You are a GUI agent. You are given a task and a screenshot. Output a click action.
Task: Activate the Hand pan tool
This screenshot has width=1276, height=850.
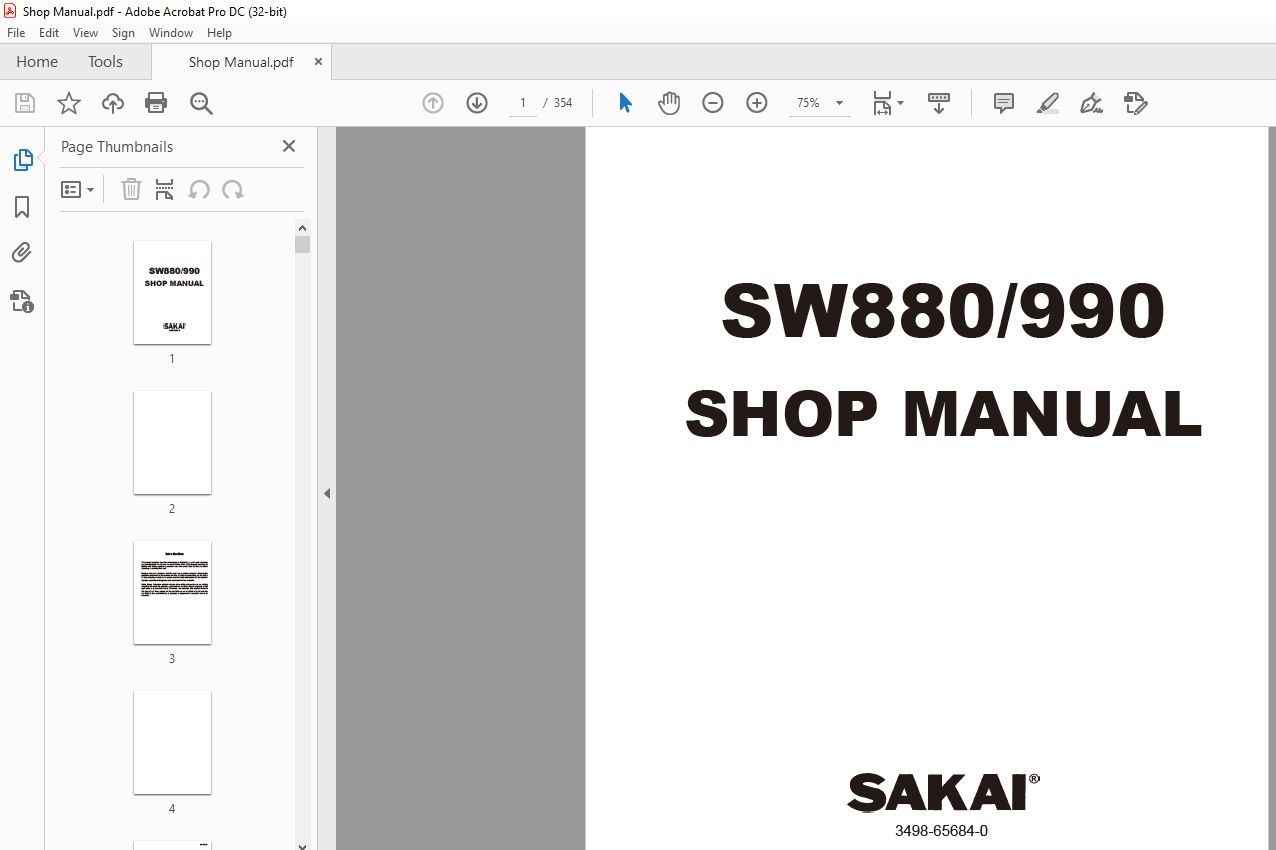click(669, 103)
